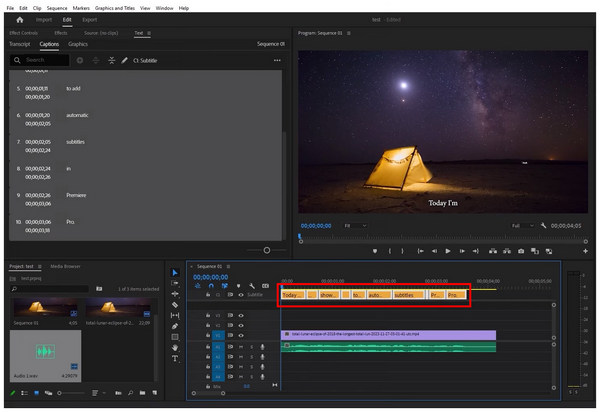
Task: Open the Program: Sequence 01 panel menu
Action: coord(349,33)
